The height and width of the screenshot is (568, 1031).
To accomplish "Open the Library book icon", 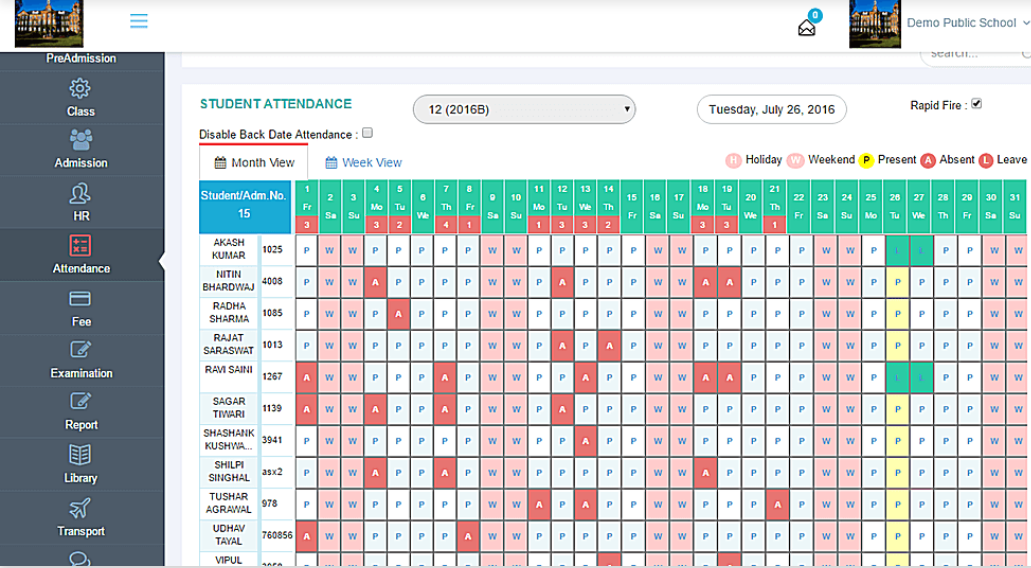I will pos(81,455).
